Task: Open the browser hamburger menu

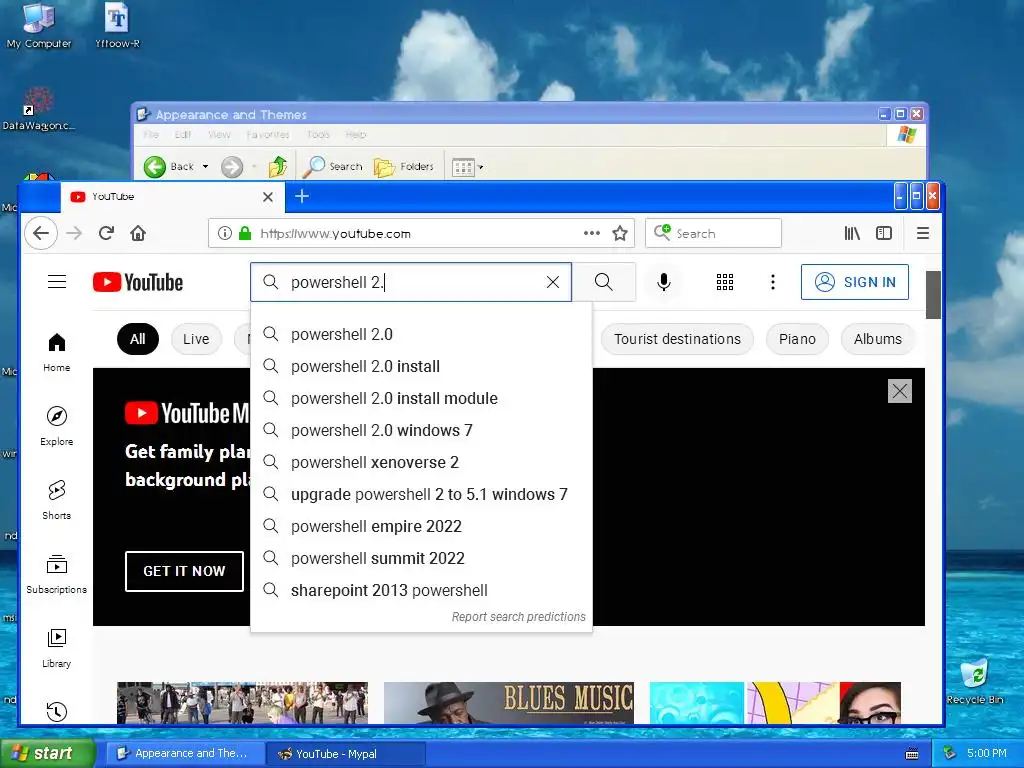Action: pos(923,233)
